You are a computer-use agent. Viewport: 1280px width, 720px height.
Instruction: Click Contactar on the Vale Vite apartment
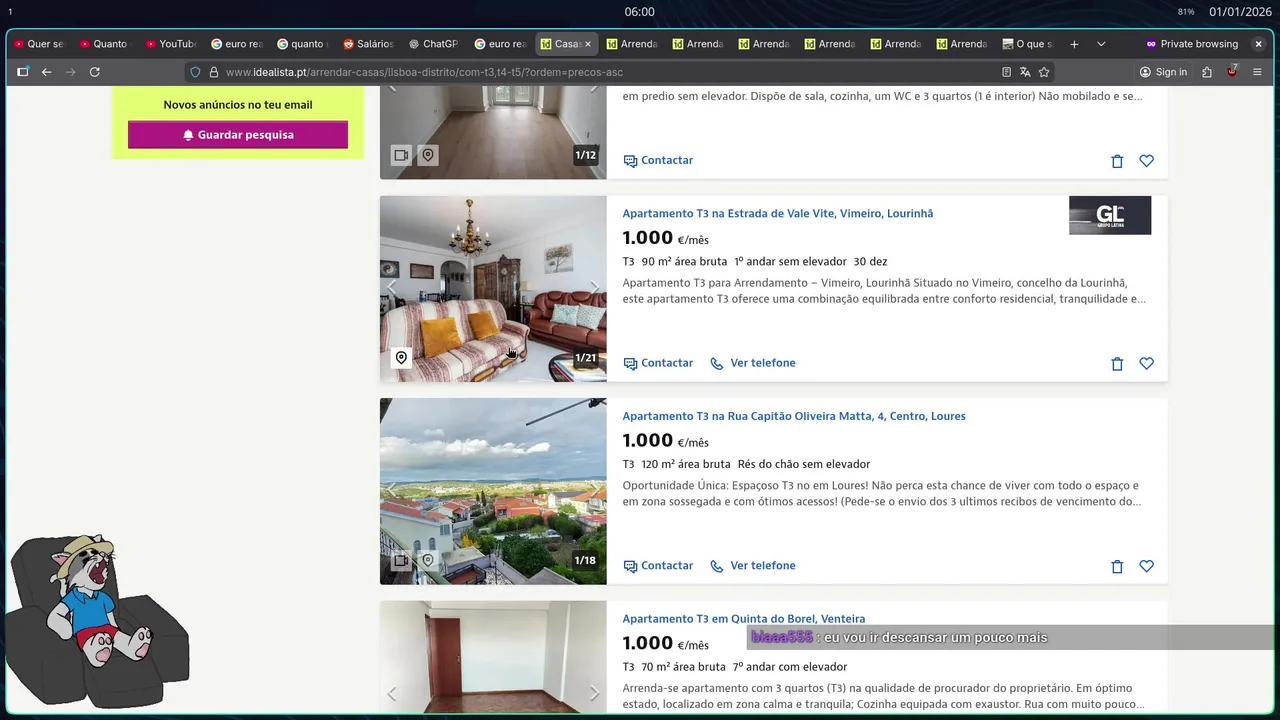[x=658, y=363]
